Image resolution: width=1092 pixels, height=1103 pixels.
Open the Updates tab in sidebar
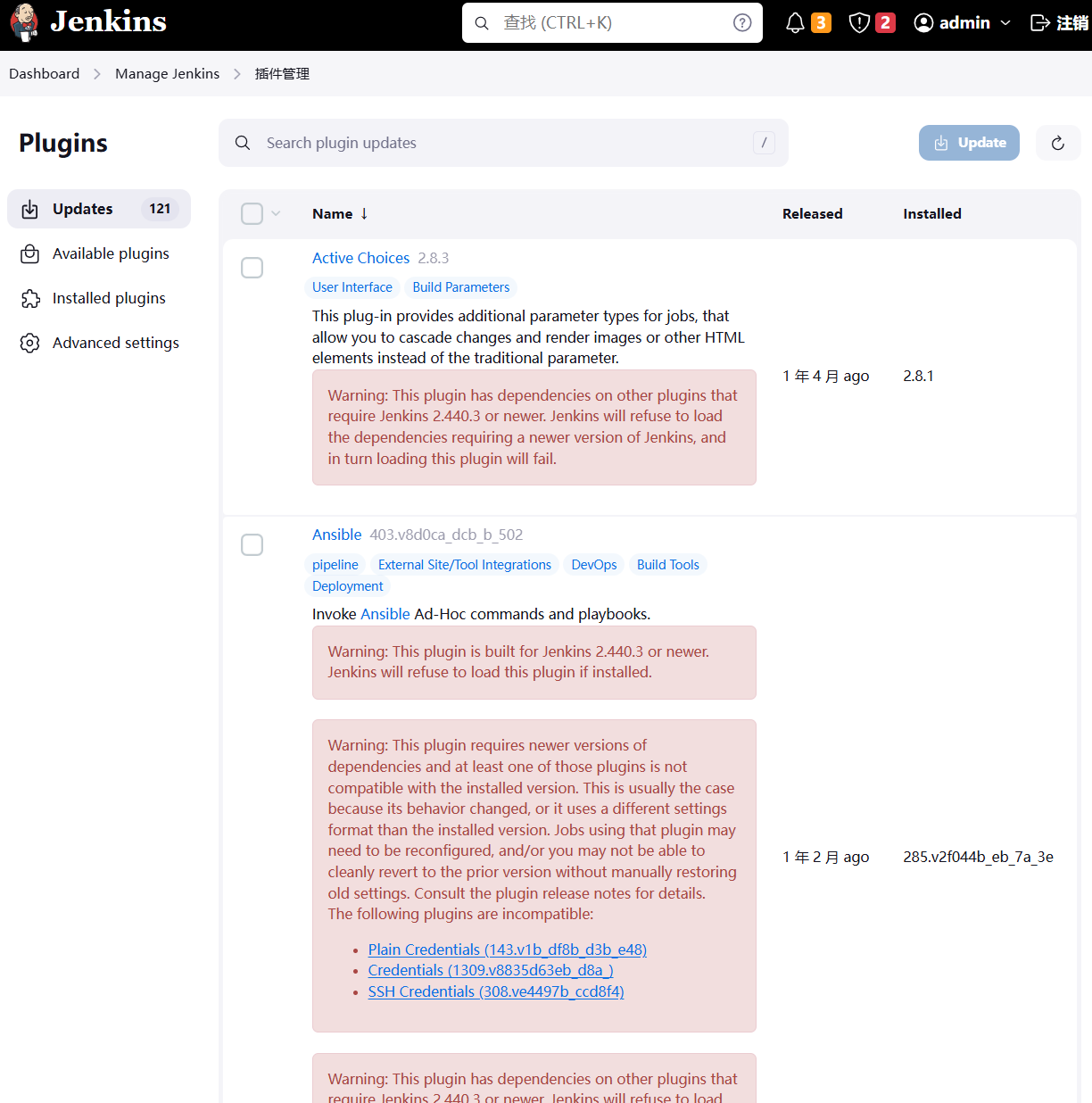point(99,209)
